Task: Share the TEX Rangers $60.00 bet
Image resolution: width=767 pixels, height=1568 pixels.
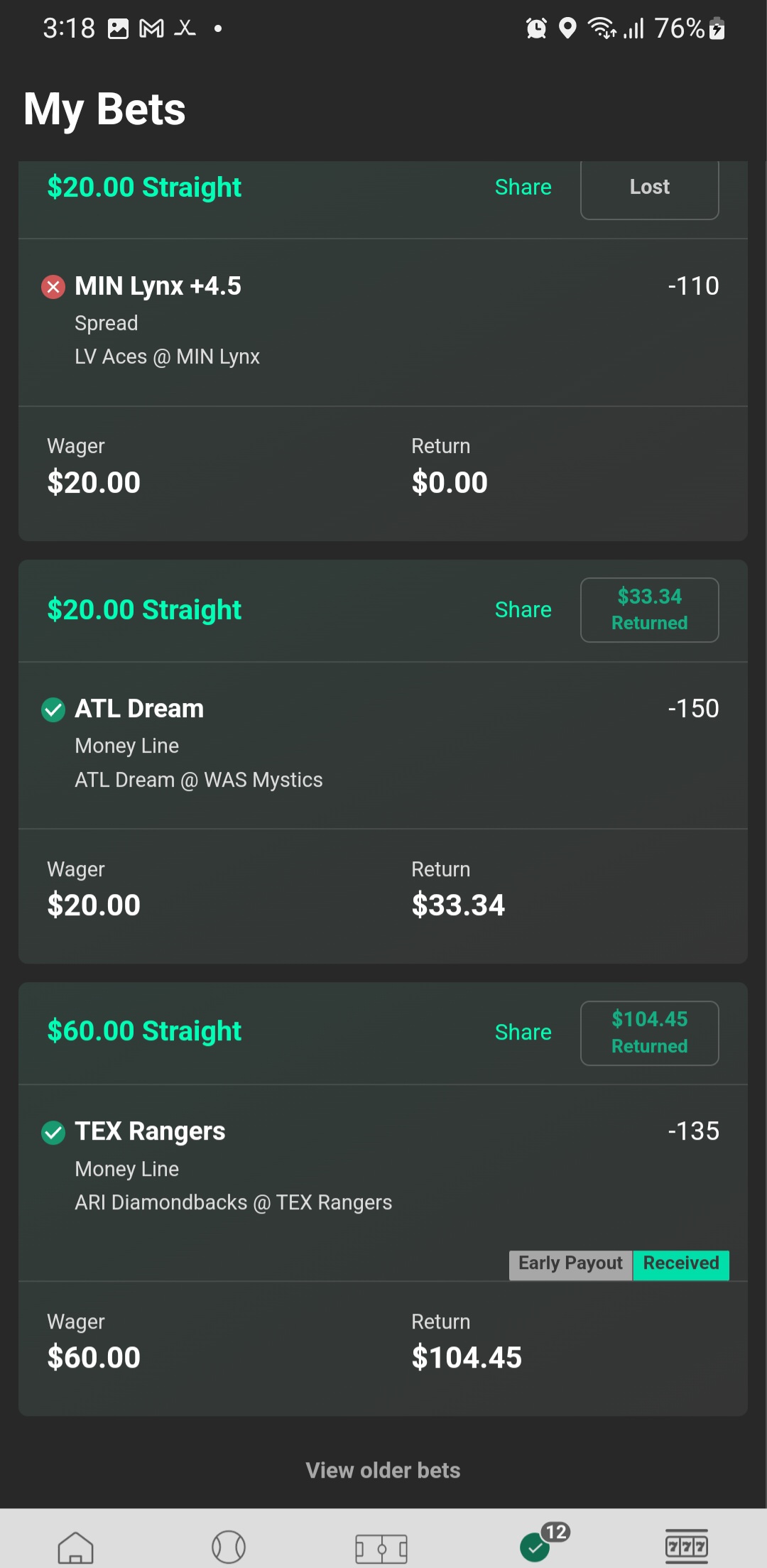Action: (x=523, y=1032)
